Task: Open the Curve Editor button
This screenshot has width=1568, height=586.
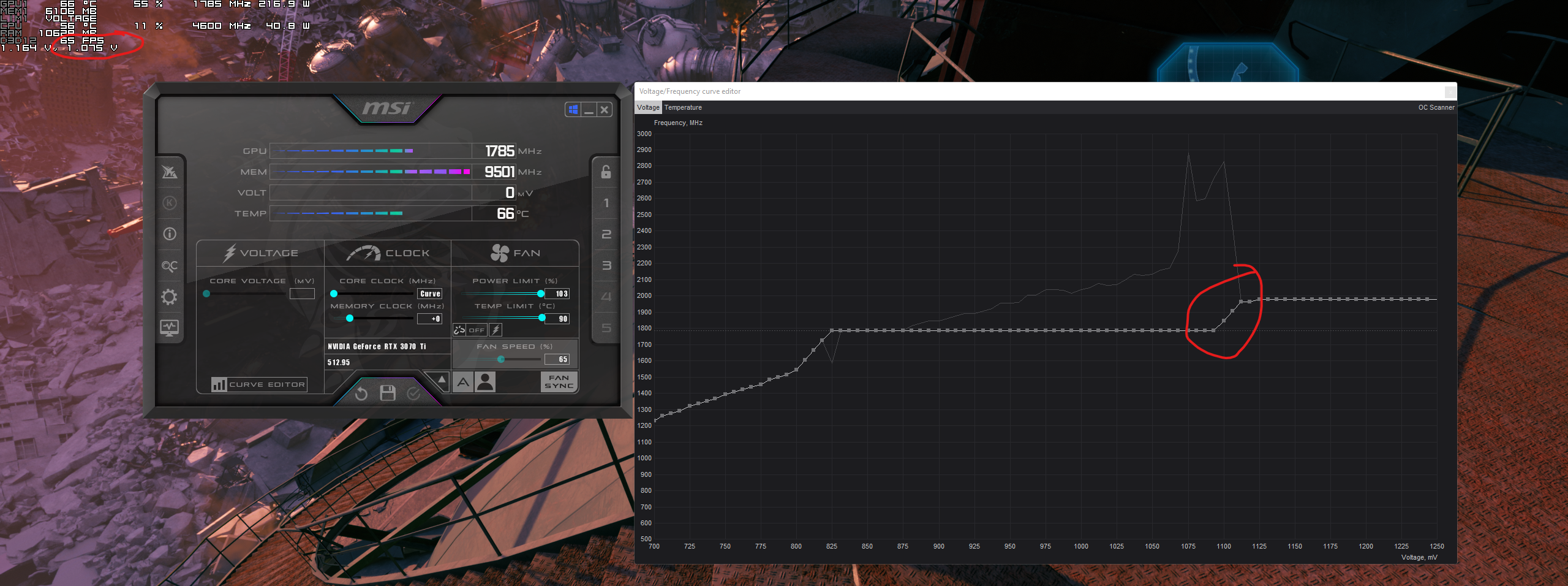Action: (258, 384)
